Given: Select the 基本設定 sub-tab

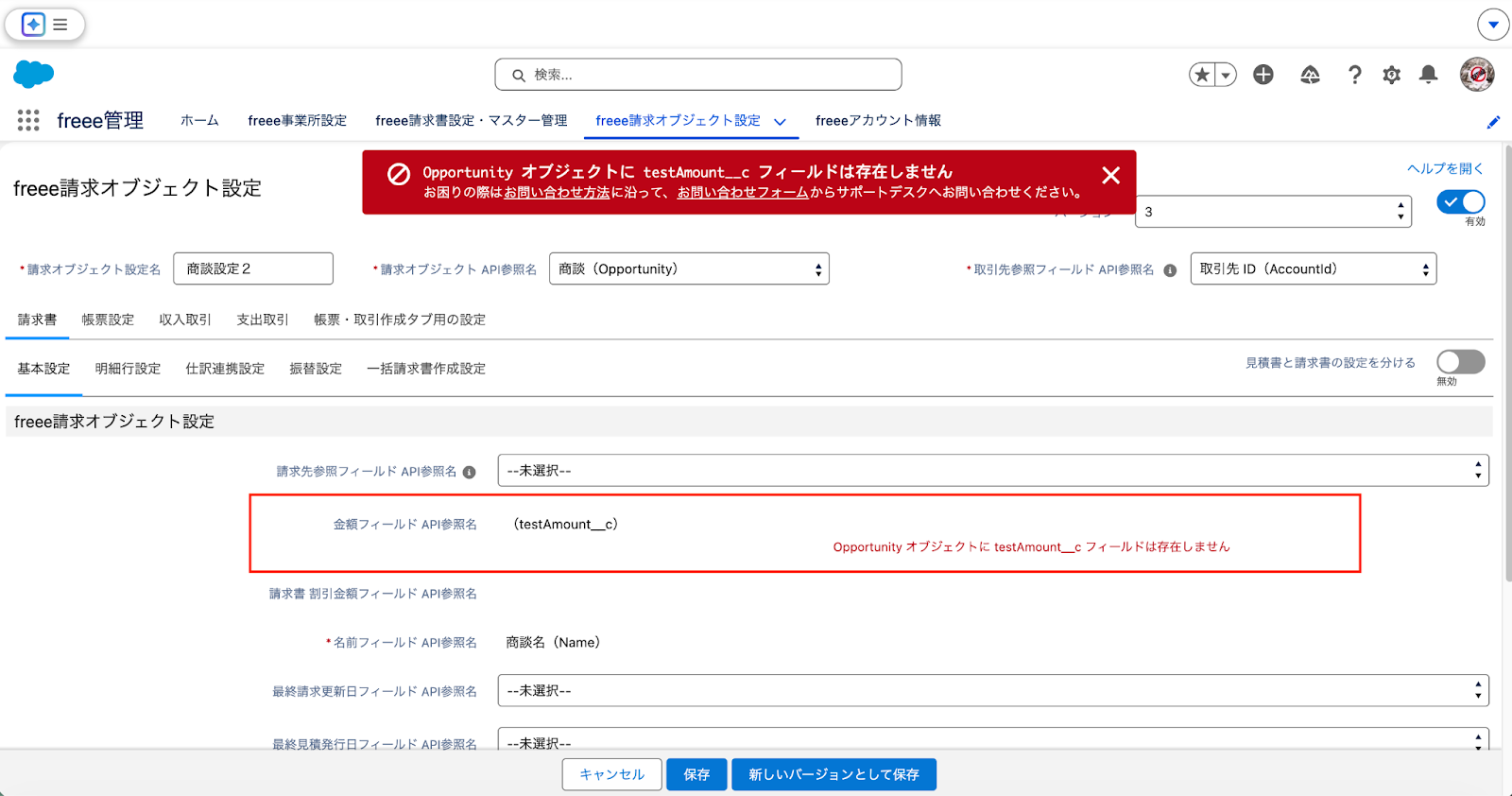Looking at the screenshot, I should click(x=43, y=369).
